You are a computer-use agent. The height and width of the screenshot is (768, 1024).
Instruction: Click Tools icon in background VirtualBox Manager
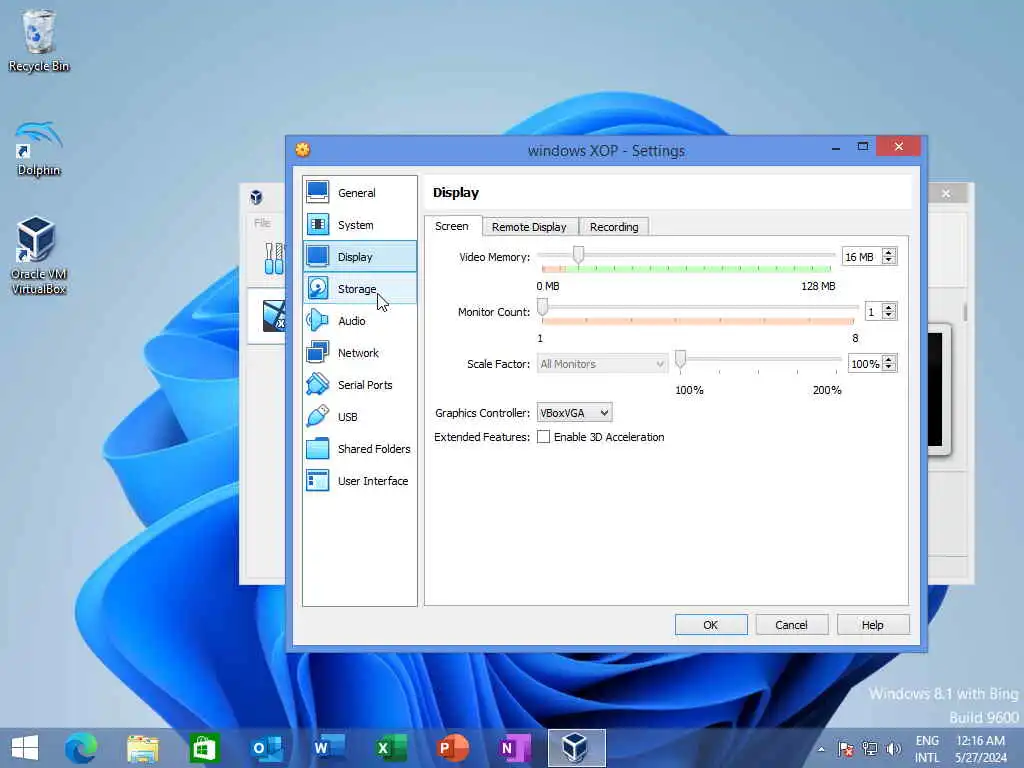pyautogui.click(x=274, y=259)
